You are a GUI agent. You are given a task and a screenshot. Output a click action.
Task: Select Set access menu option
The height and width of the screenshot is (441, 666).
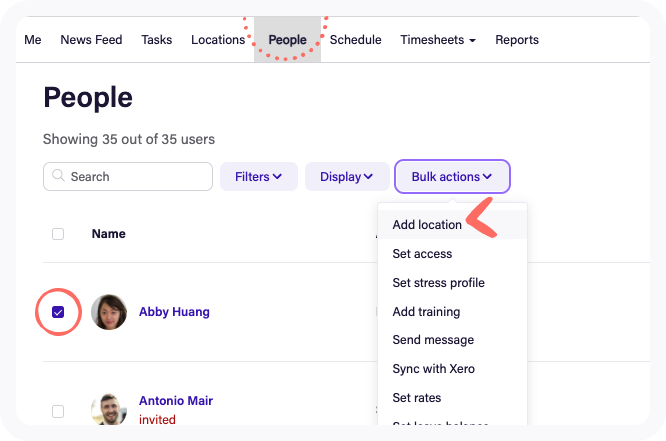point(422,254)
